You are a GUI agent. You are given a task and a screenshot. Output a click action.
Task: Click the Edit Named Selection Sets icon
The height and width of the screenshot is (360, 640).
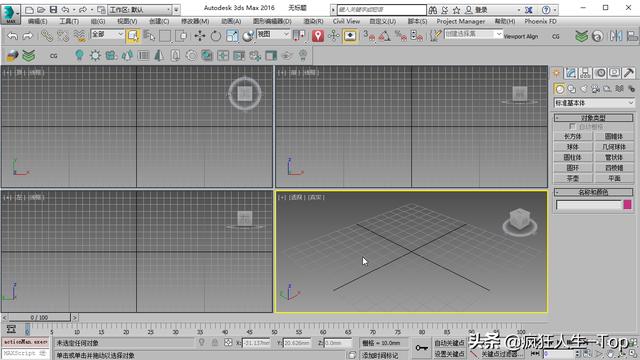pyautogui.click(x=435, y=36)
